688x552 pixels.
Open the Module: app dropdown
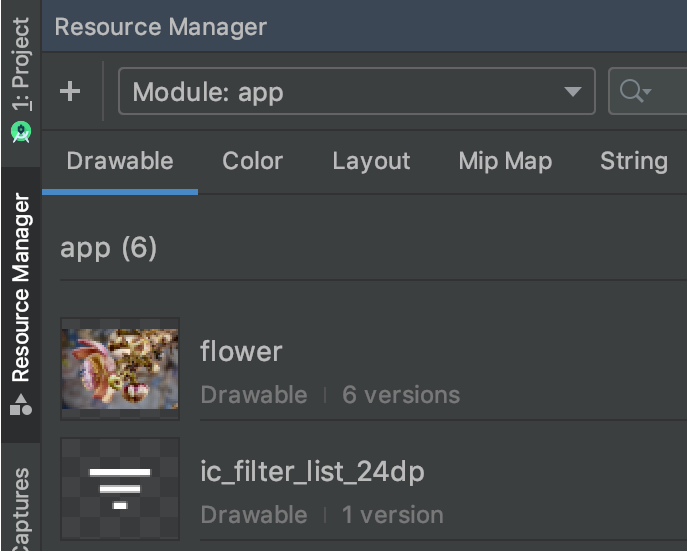(356, 92)
